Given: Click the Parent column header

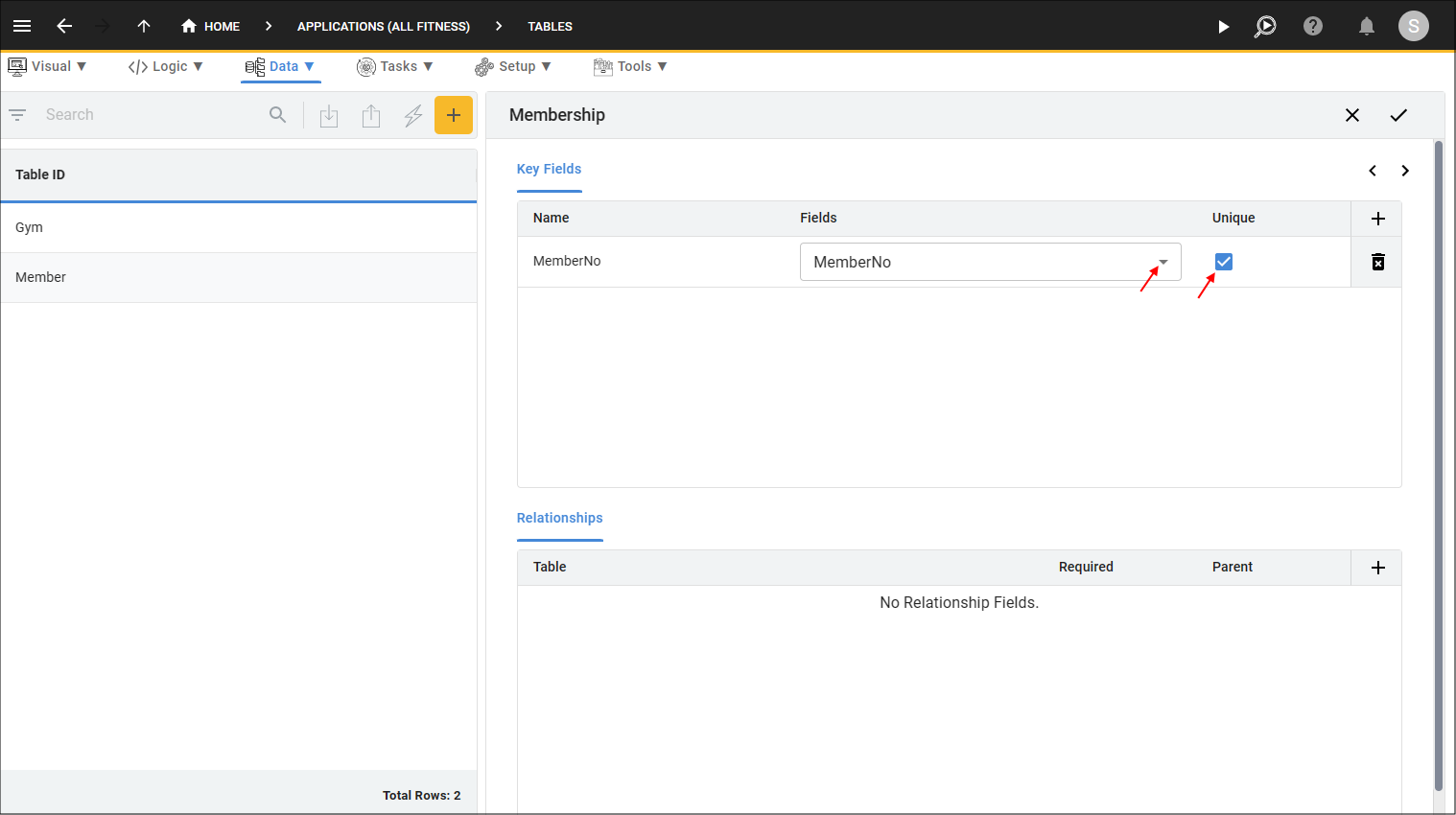Looking at the screenshot, I should 1233,567.
